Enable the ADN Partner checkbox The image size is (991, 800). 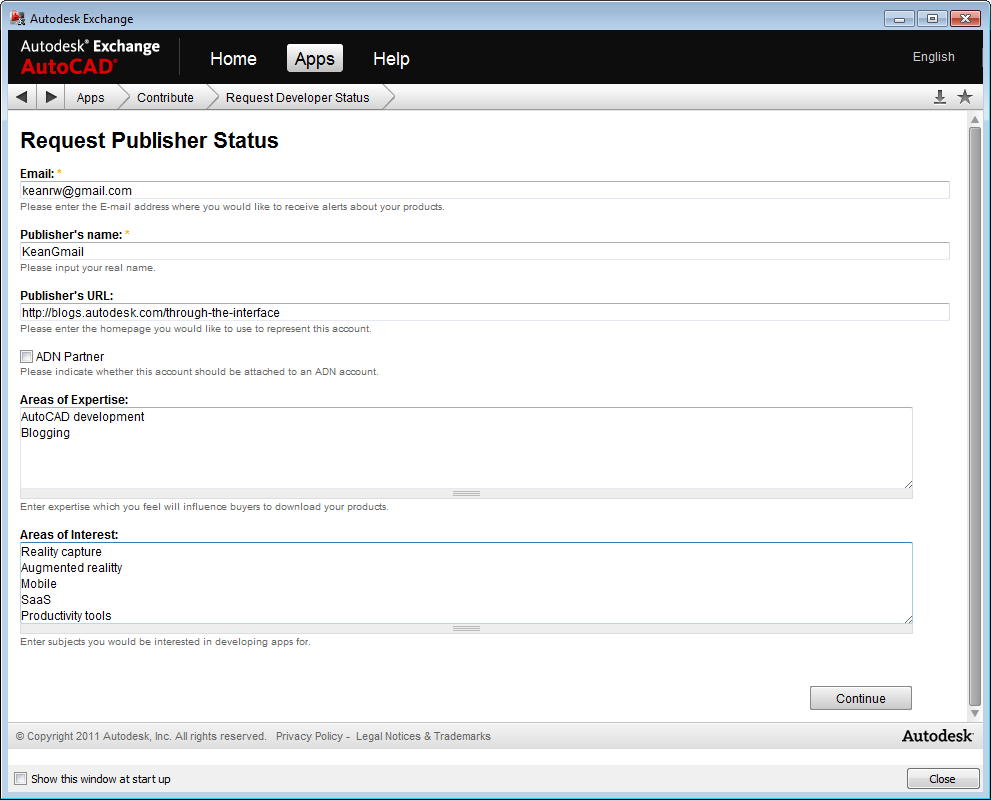point(27,357)
